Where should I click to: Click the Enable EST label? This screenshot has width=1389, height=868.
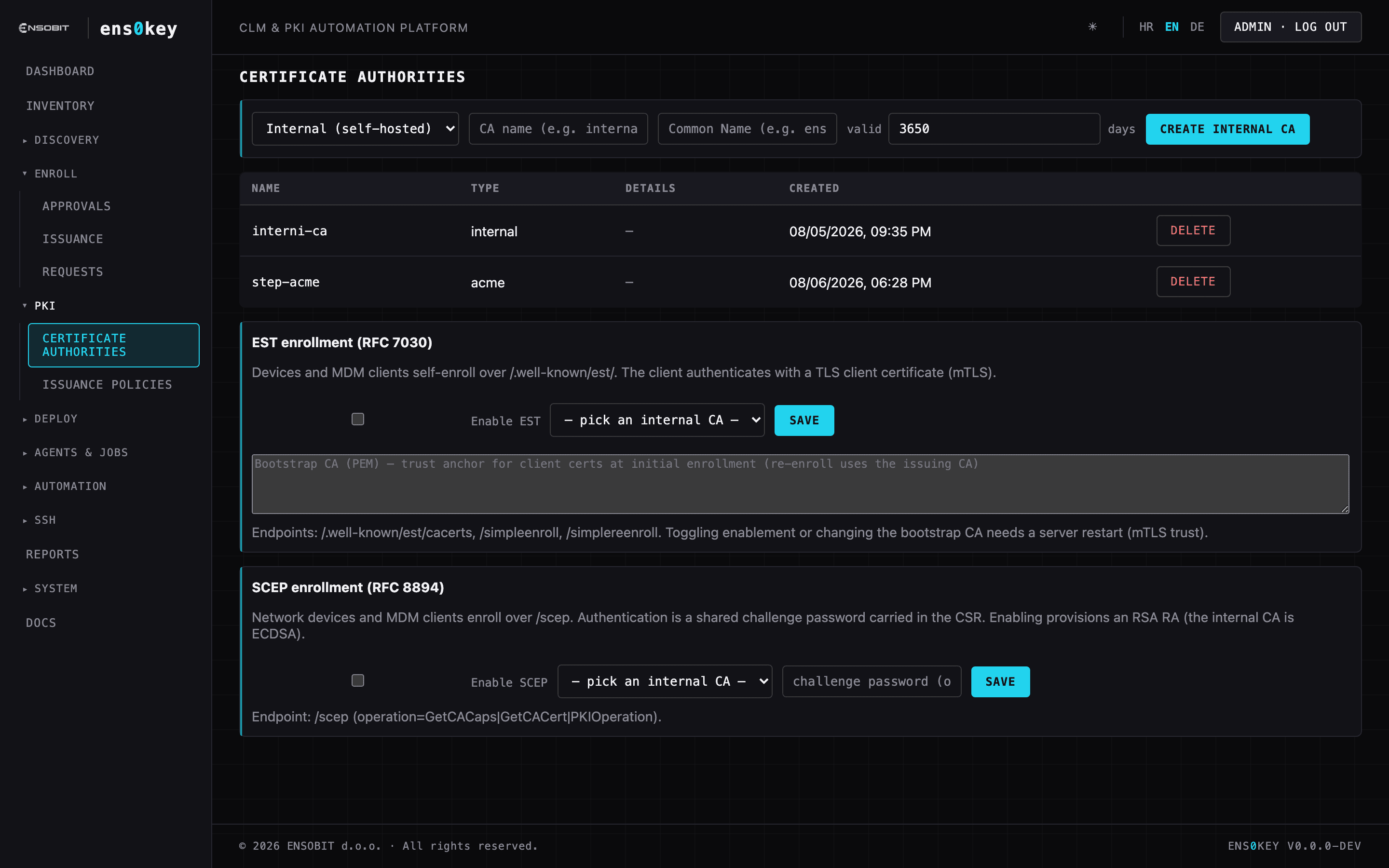point(505,421)
